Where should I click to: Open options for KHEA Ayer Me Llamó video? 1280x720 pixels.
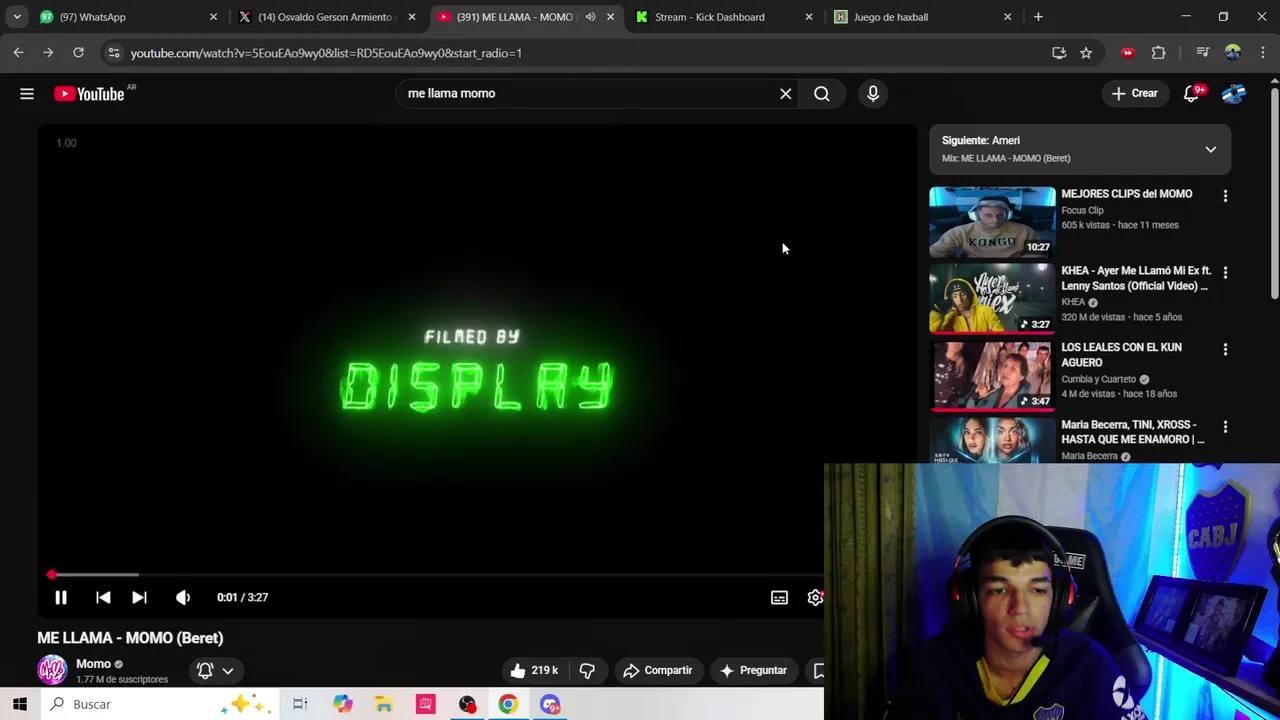coord(1225,273)
